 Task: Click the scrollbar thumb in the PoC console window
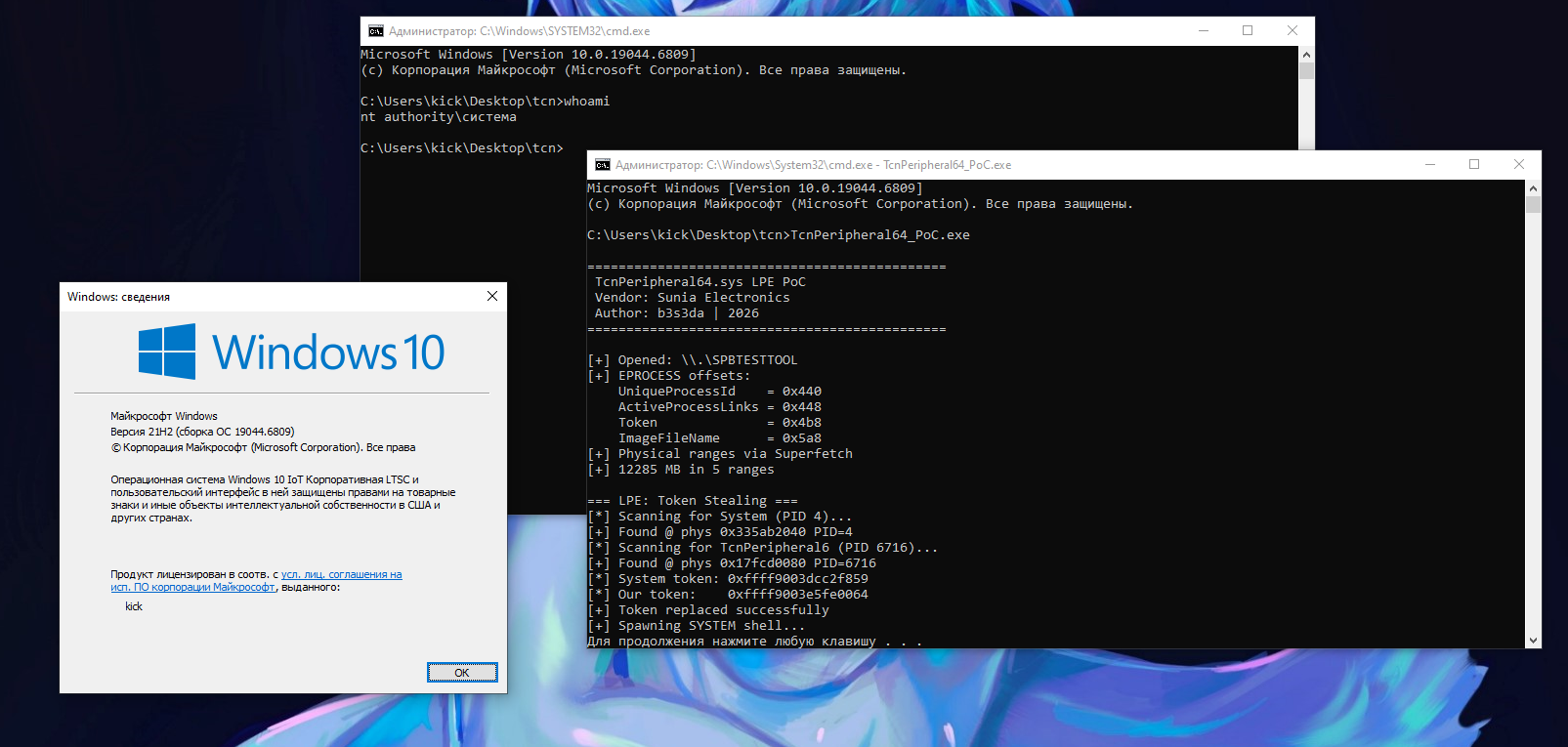tap(1534, 205)
